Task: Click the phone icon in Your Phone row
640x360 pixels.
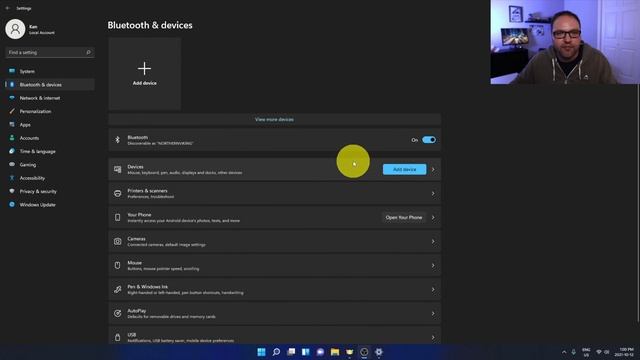Action: (x=118, y=218)
